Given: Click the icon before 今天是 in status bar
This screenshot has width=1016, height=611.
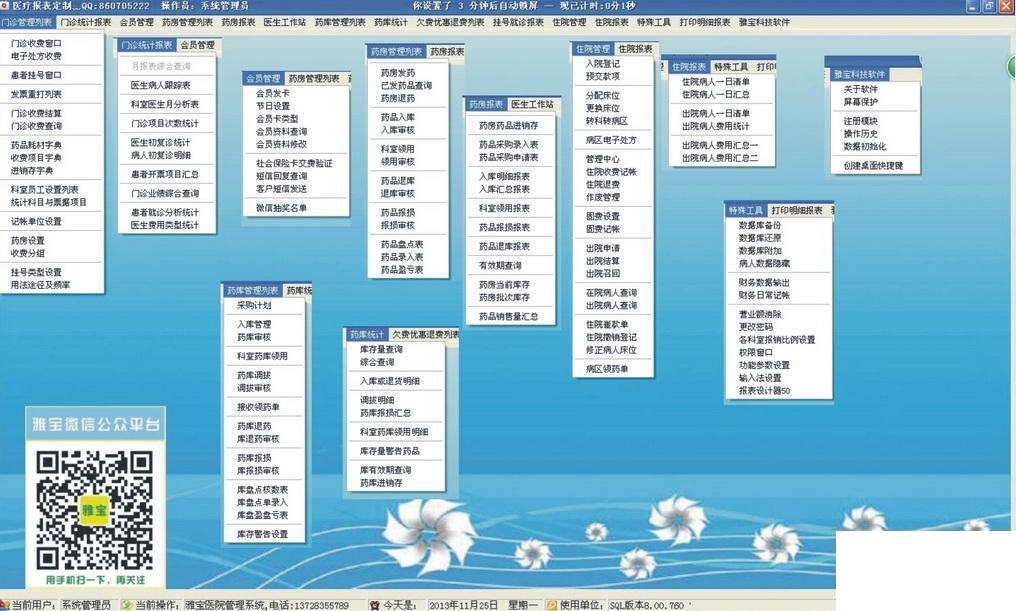Looking at the screenshot, I should [375, 605].
